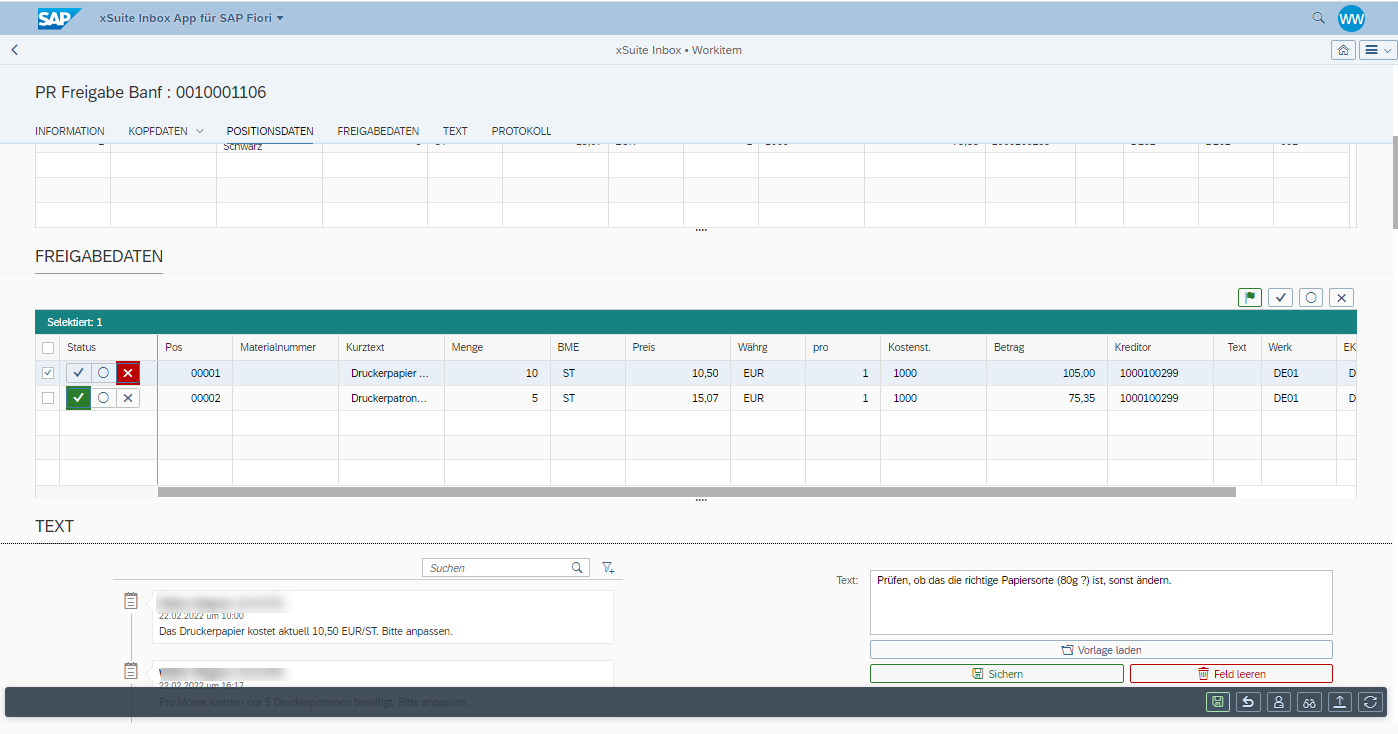Switch to the FREIGABEDATEN tab
The image size is (1398, 734).
tap(378, 131)
